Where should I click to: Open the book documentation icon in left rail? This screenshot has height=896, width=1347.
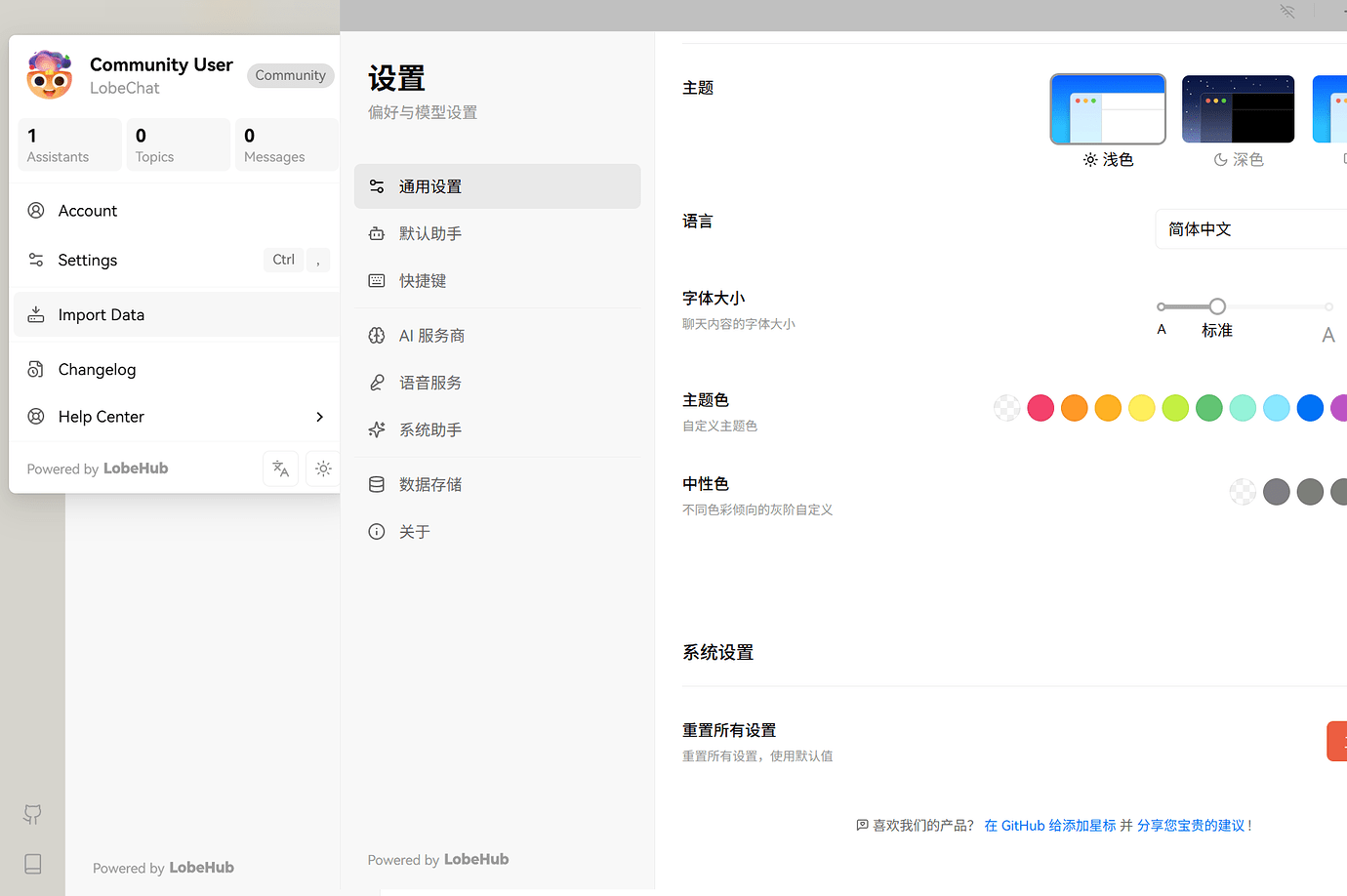32,864
